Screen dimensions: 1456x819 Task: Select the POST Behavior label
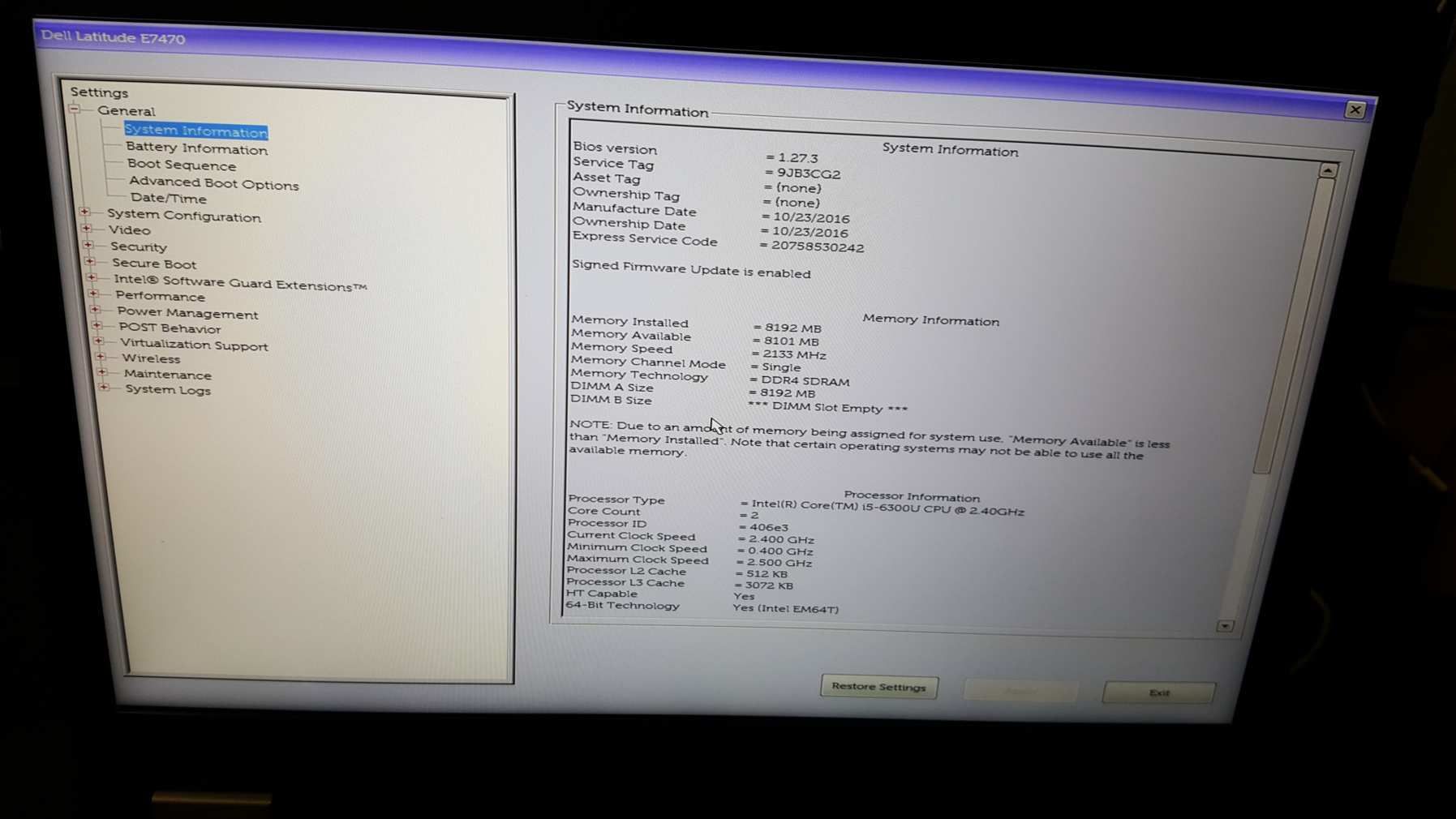pyautogui.click(x=170, y=328)
